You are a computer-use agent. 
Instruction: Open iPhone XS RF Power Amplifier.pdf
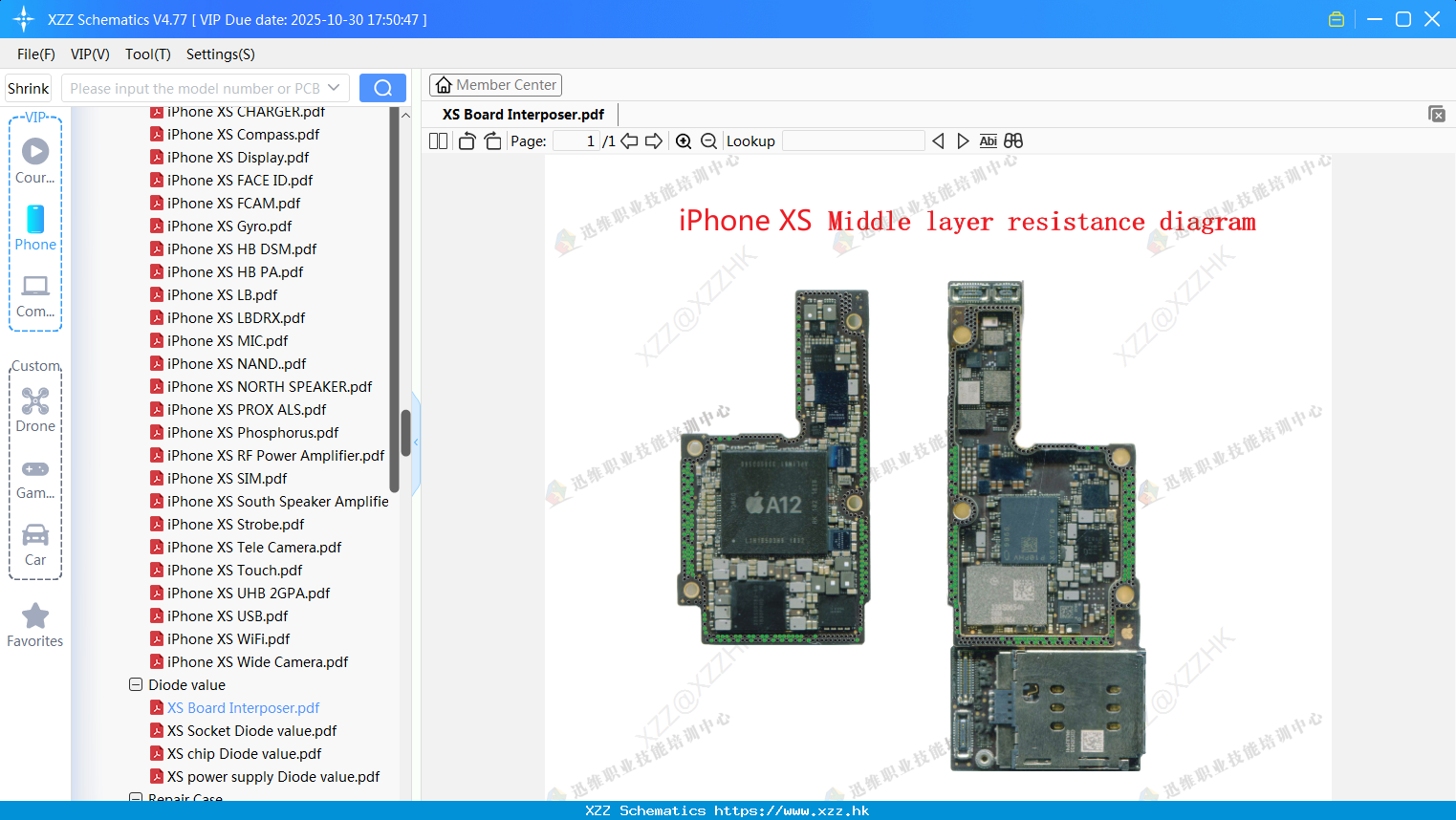tap(275, 456)
